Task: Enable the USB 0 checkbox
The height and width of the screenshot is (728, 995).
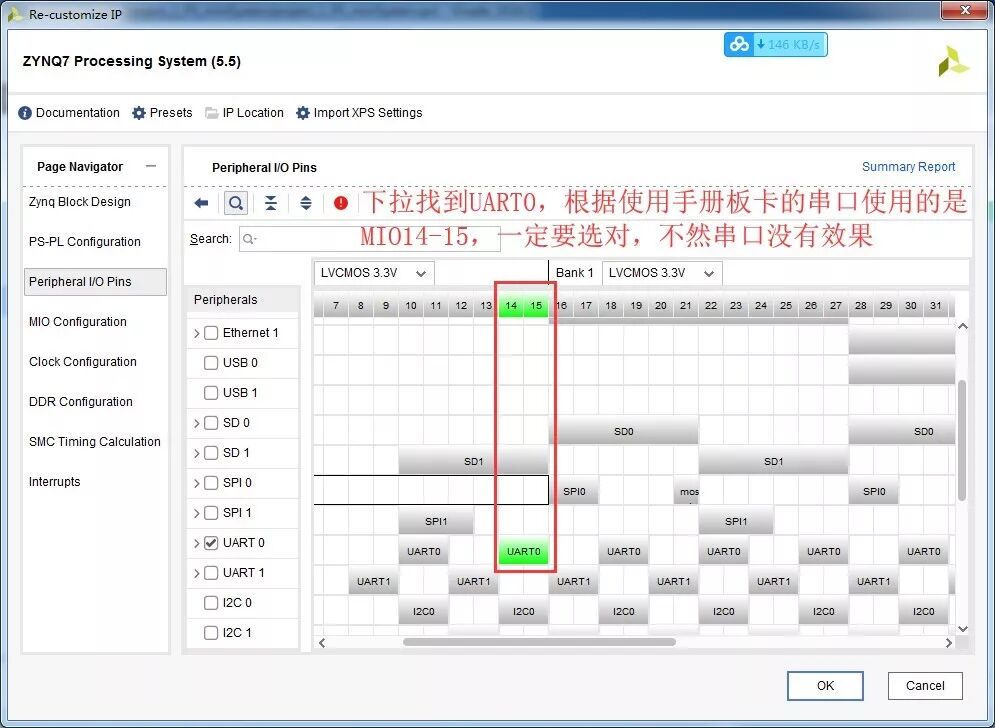Action: point(211,362)
